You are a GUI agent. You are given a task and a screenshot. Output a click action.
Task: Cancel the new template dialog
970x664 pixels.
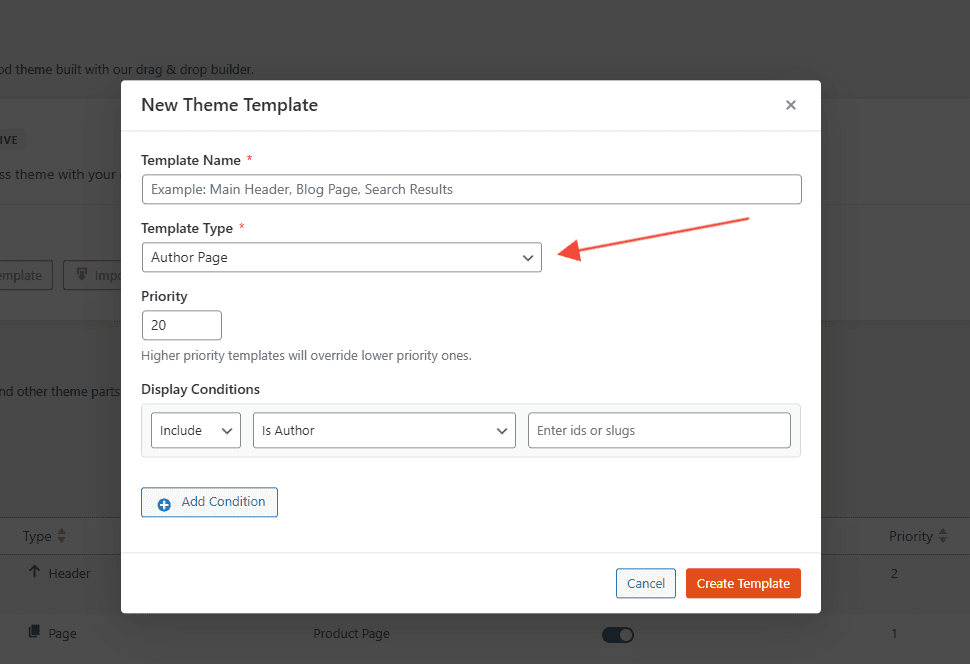tap(645, 584)
